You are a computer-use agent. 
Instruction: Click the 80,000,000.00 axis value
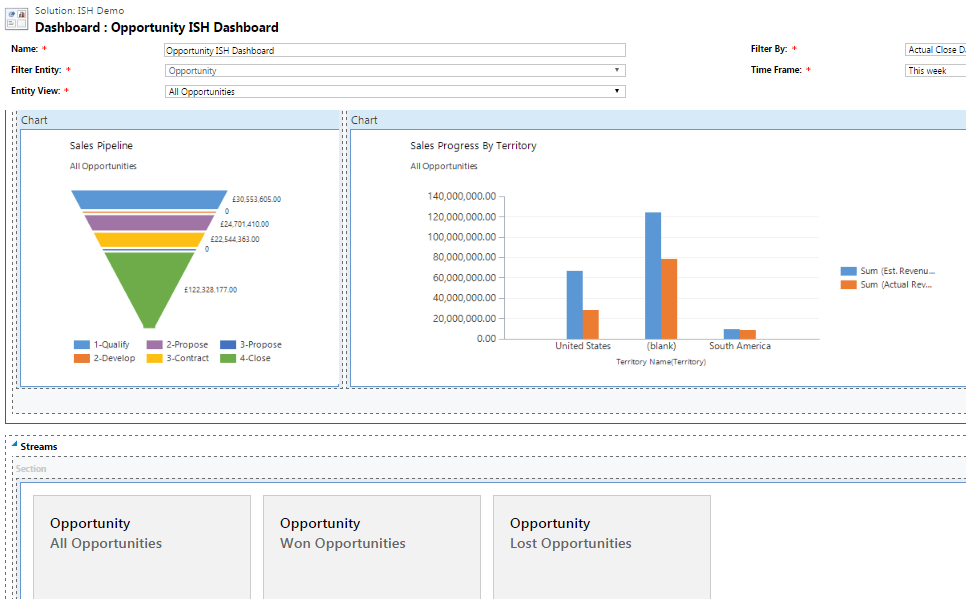(x=464, y=257)
